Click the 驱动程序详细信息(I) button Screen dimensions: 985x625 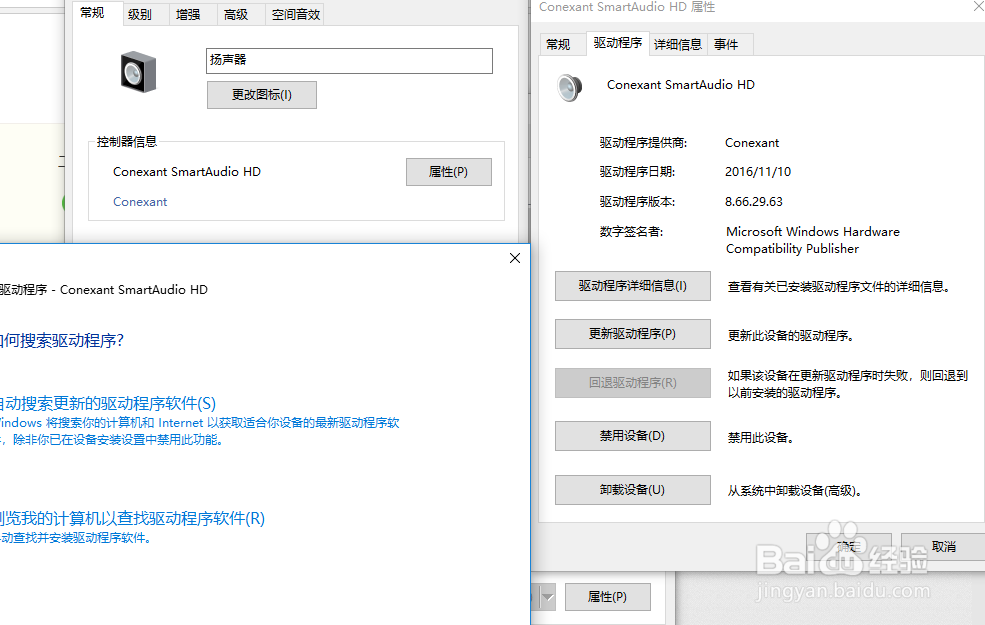(633, 286)
